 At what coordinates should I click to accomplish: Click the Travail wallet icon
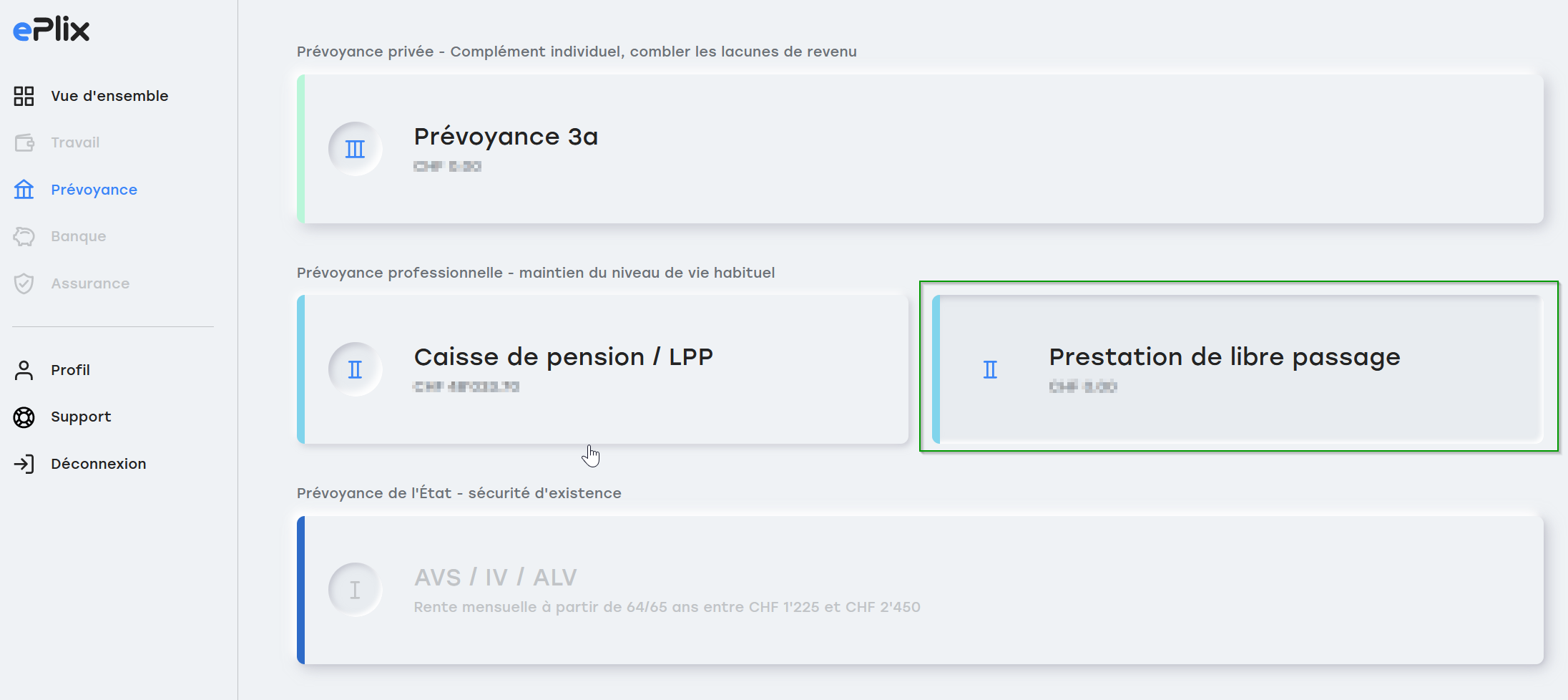click(24, 142)
